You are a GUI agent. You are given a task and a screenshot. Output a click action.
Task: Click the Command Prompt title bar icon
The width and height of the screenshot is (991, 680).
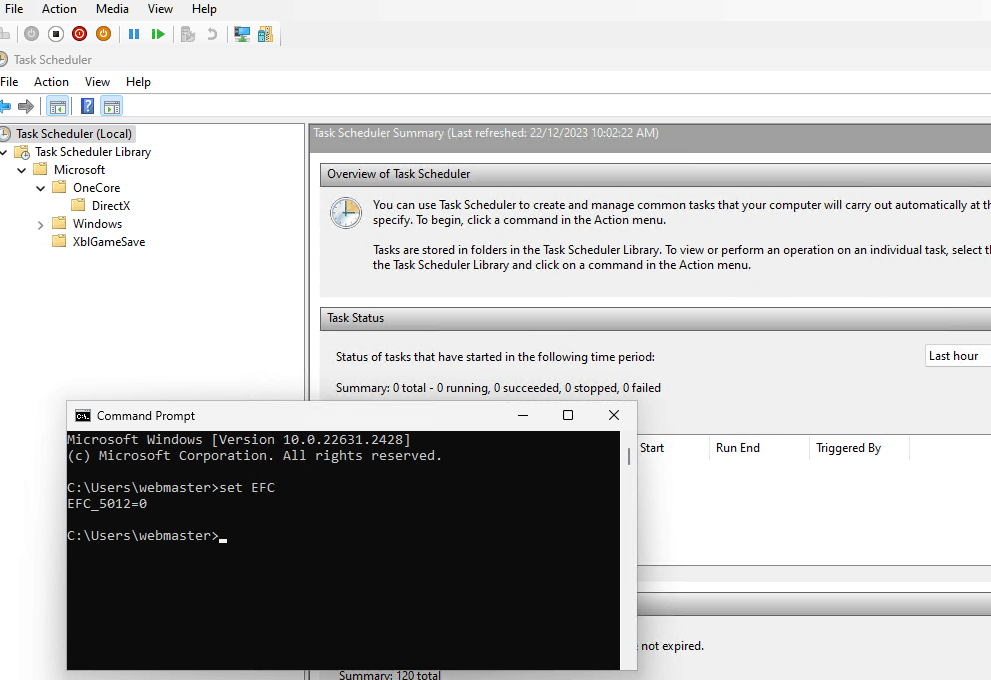tap(83, 416)
